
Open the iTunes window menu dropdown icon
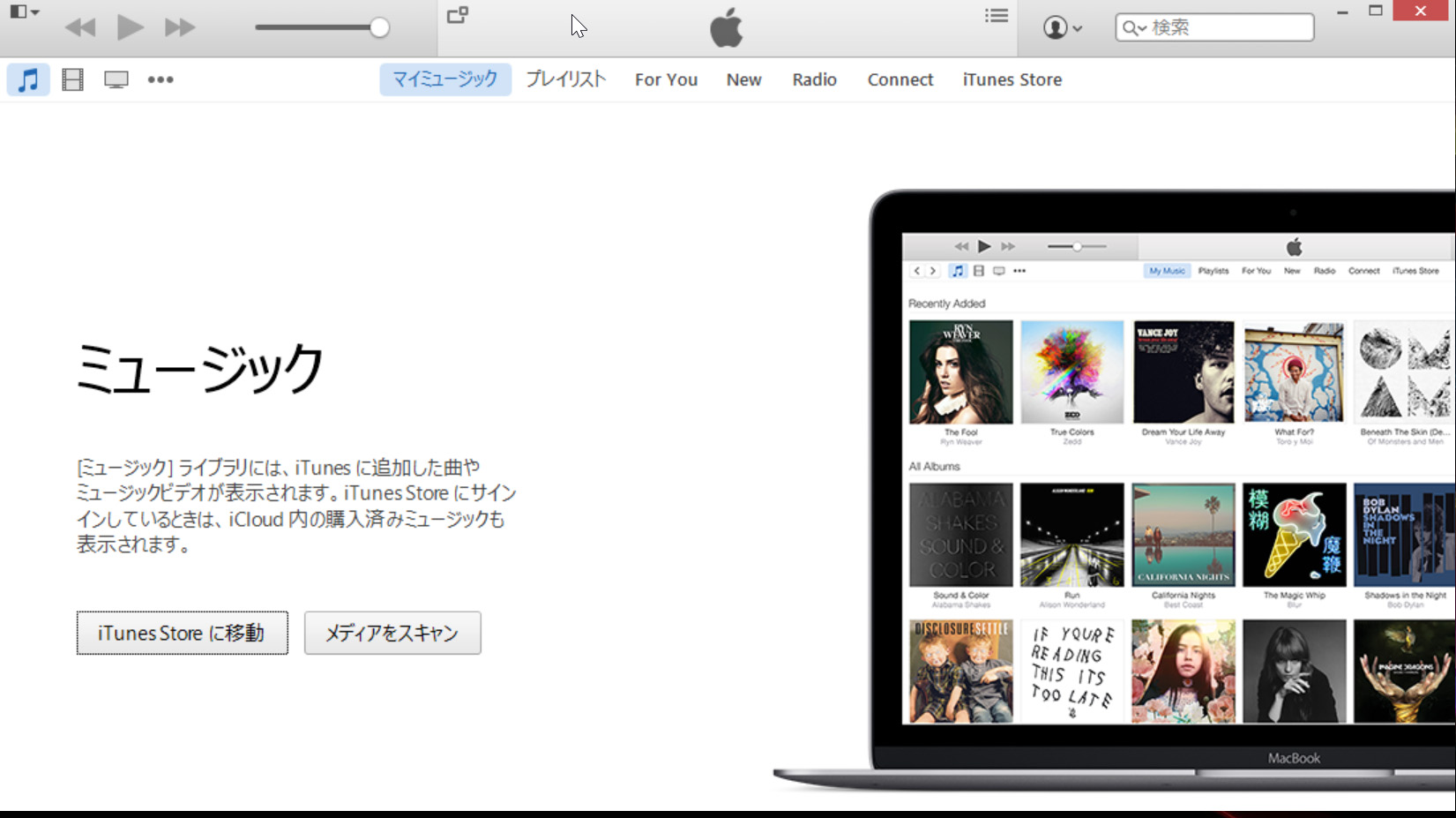(x=24, y=12)
